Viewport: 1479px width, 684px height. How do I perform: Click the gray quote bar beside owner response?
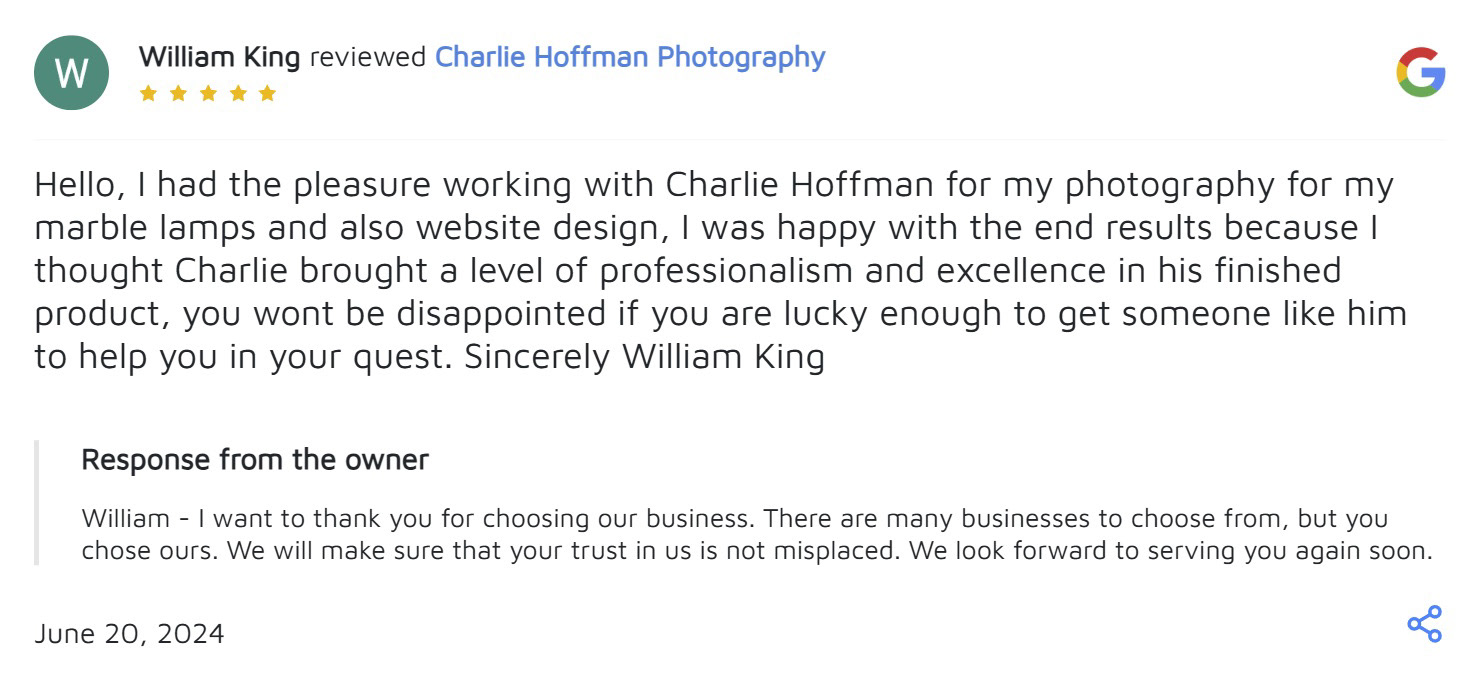tap(37, 503)
